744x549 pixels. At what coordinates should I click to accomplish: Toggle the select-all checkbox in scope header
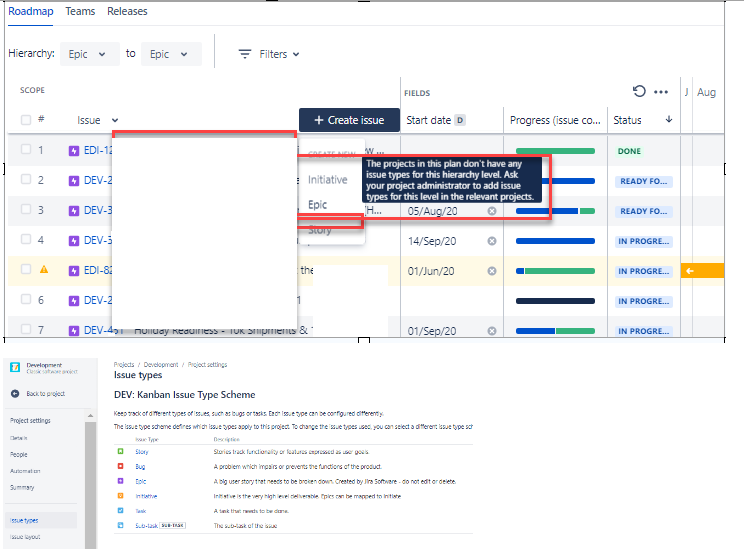coord(26,120)
